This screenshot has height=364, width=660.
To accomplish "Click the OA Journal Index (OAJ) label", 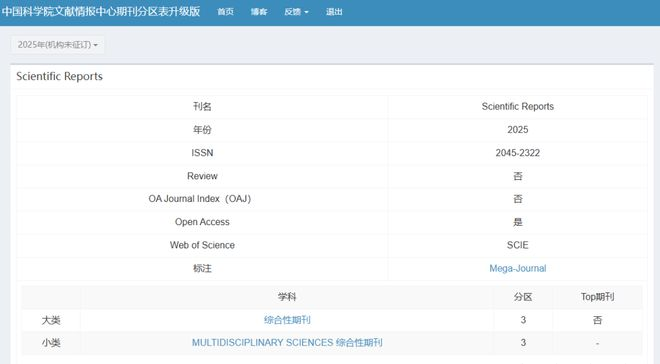I will 200,199.
